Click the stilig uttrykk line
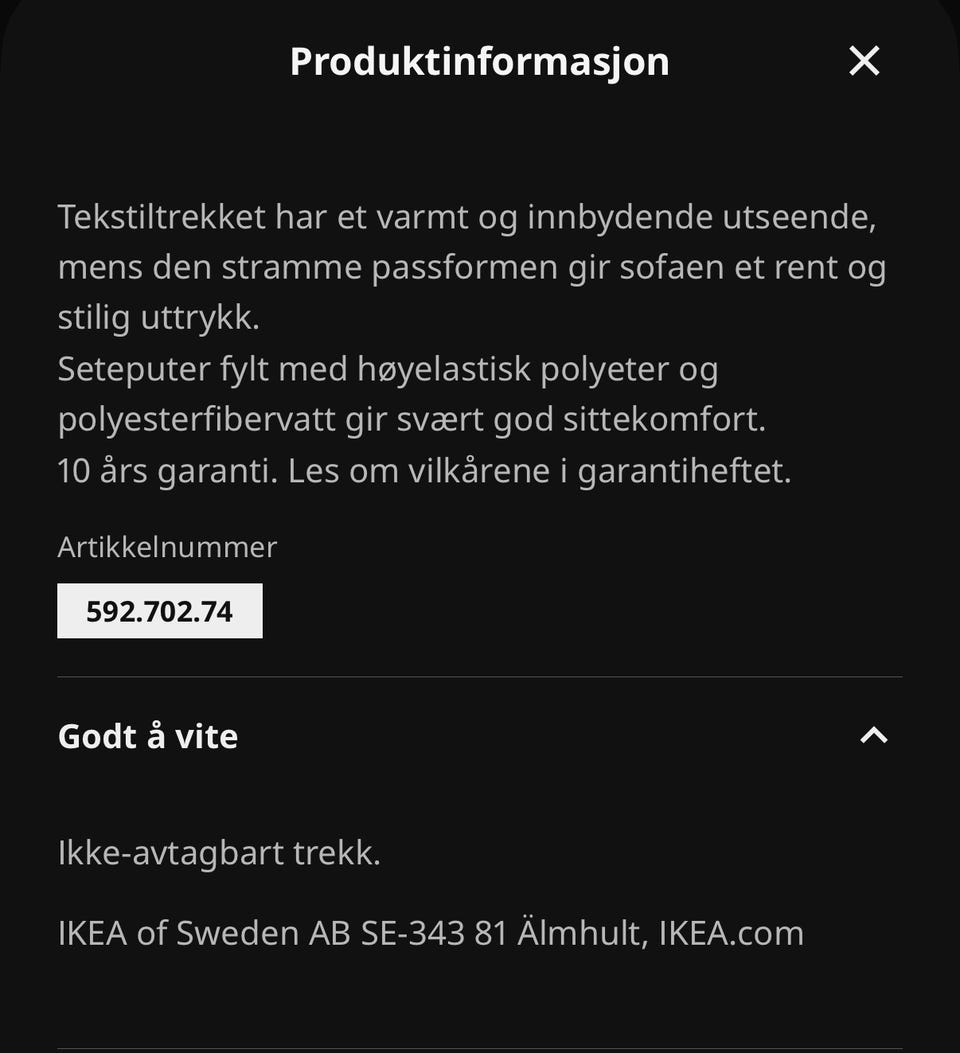Screen dimensions: 960x1053 pyautogui.click(x=158, y=318)
